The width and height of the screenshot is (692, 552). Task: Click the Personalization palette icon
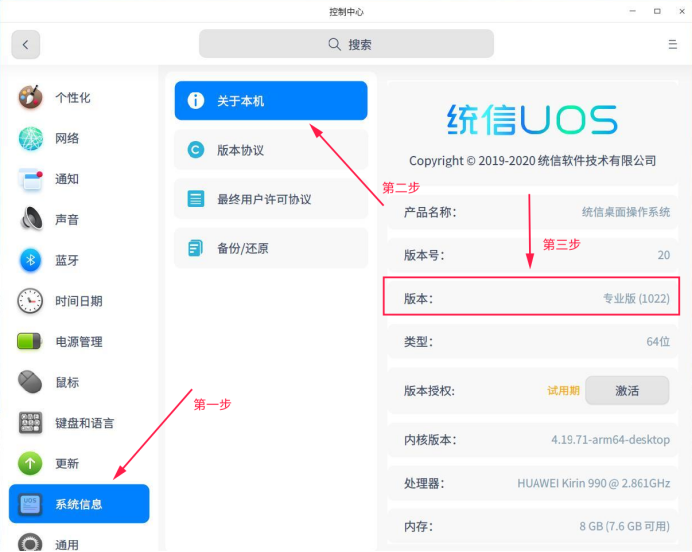(x=30, y=97)
